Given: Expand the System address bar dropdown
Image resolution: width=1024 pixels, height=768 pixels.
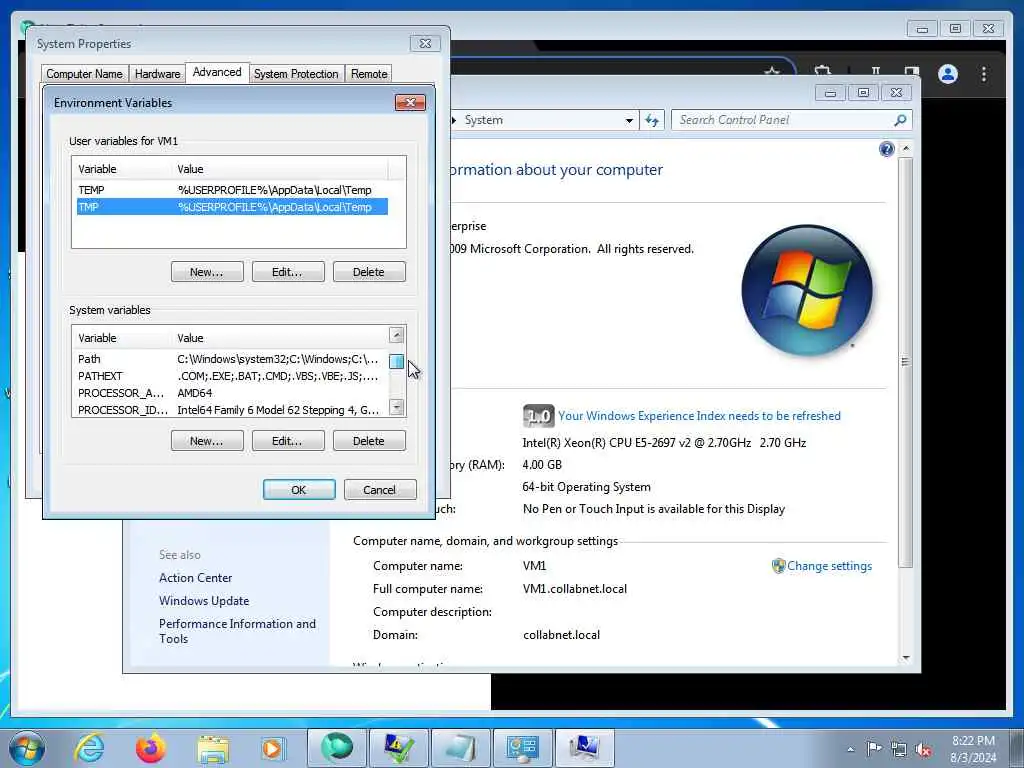Looking at the screenshot, I should tap(629, 120).
